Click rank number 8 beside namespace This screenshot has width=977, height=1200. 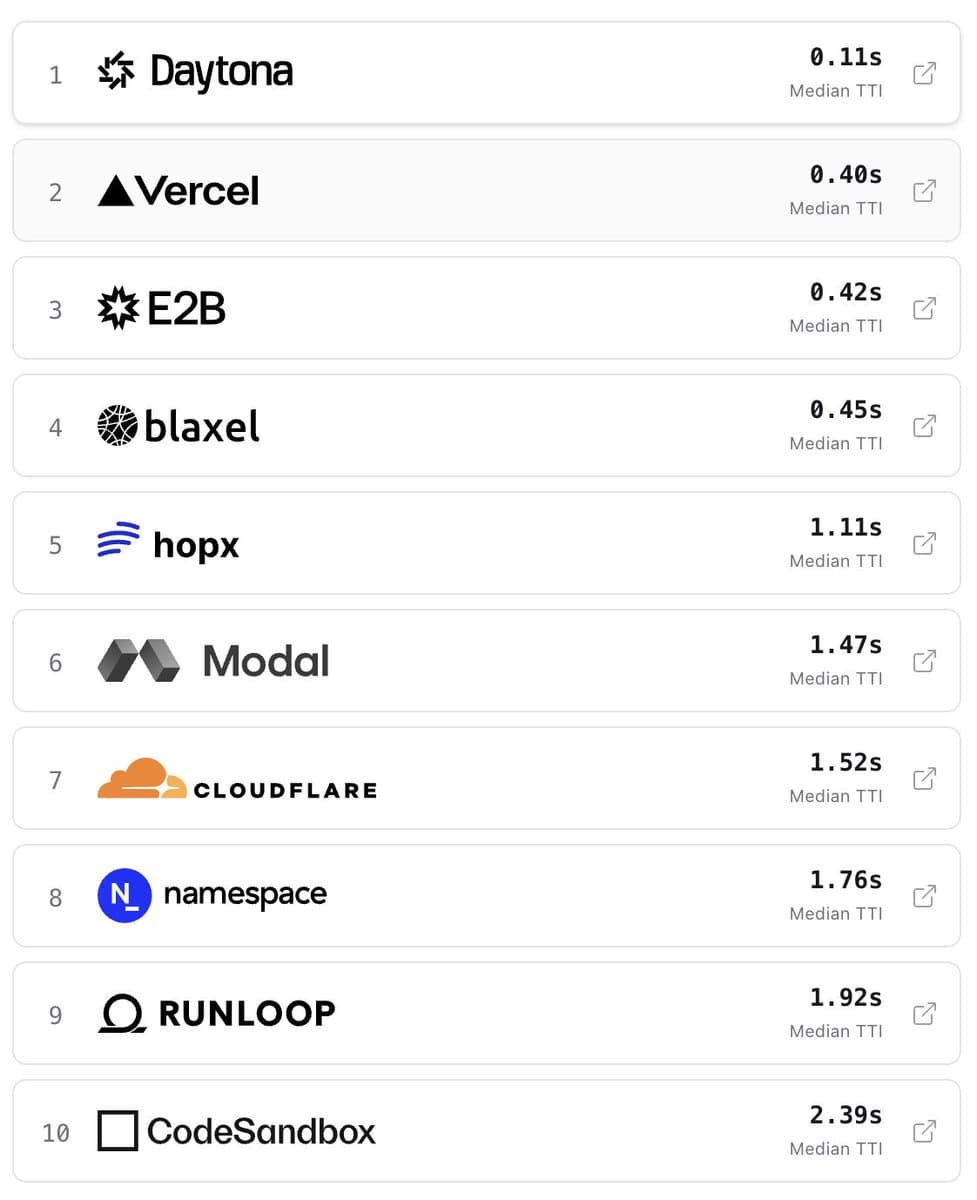click(x=55, y=898)
